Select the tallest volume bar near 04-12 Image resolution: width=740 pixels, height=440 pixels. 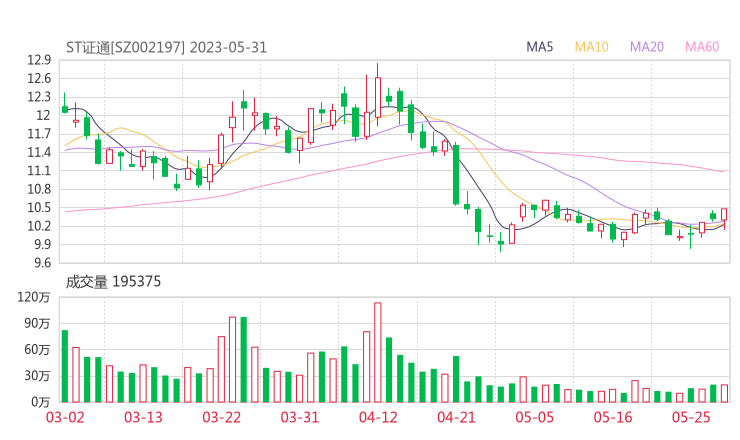[378, 353]
